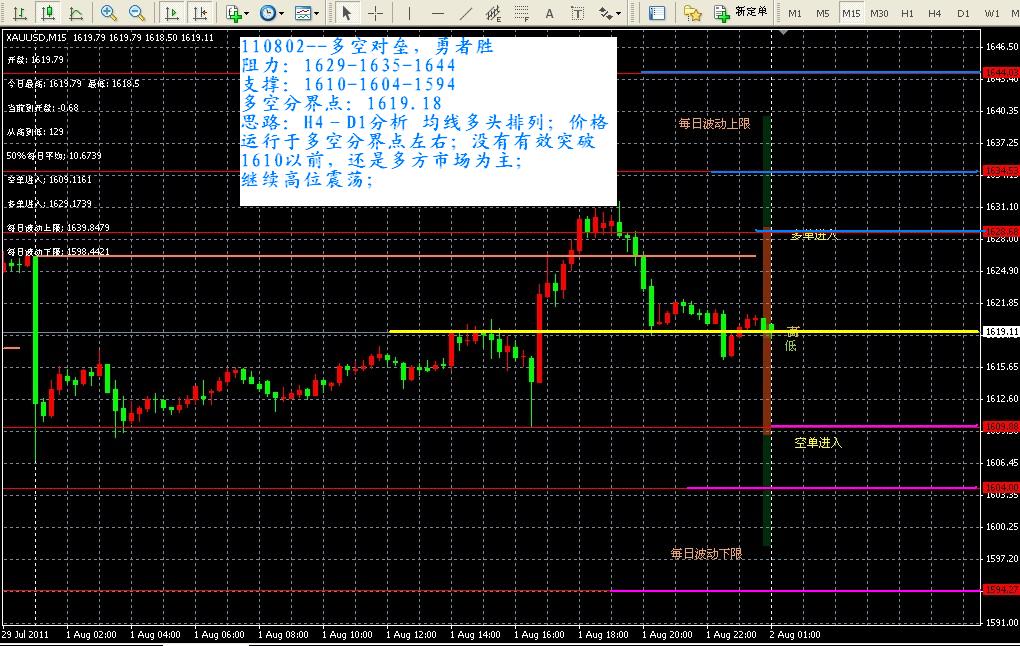
Task: Zoom out of the chart
Action: point(137,12)
